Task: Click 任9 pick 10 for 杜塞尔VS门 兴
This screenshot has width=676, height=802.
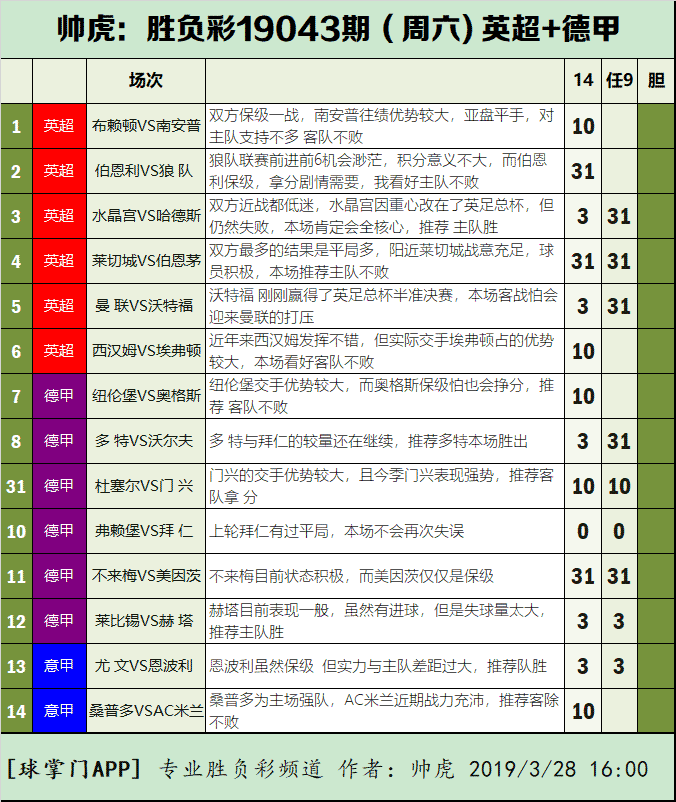Action: pyautogui.click(x=619, y=486)
